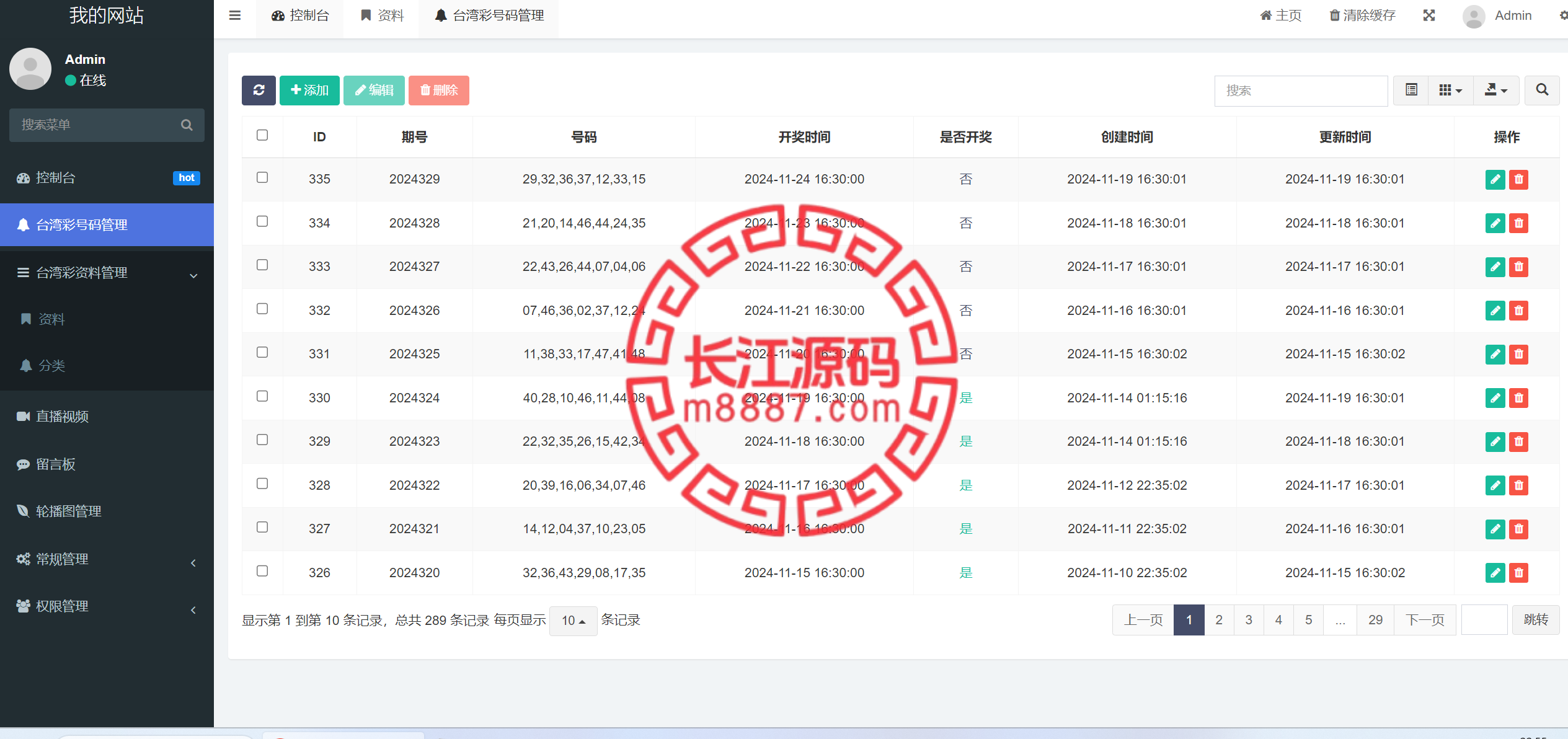The height and width of the screenshot is (739, 1568).
Task: Click the fullscreen expand icon in header
Action: click(x=1429, y=15)
